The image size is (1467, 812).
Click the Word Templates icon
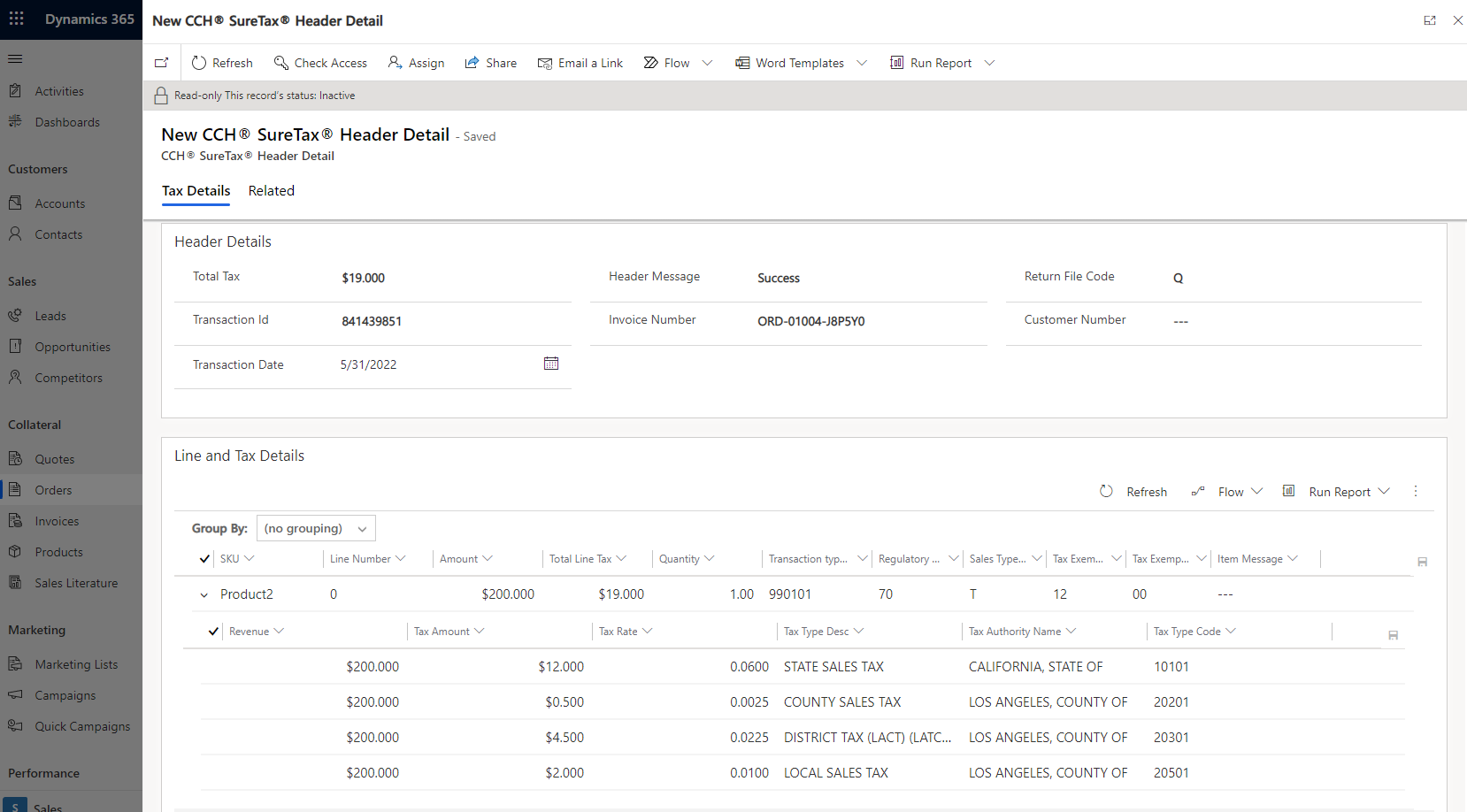pos(742,63)
